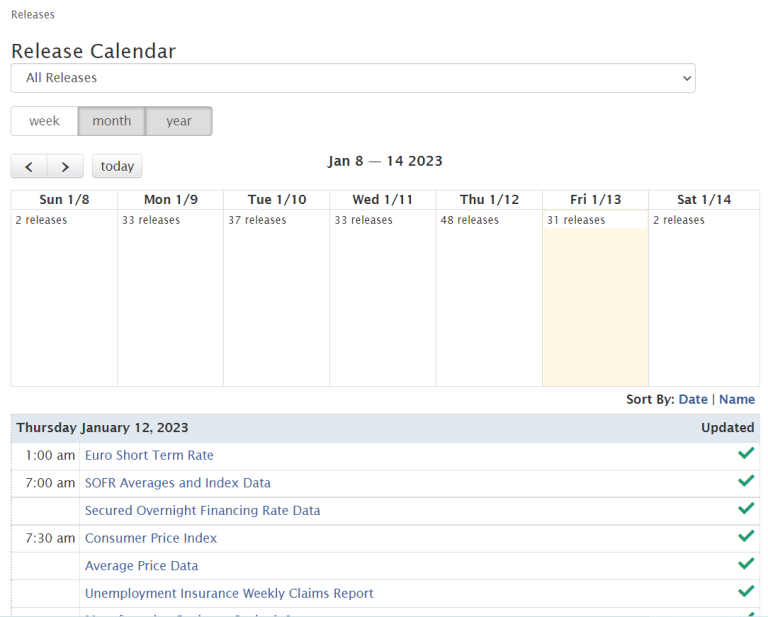Click the Releases breadcrumb link
Viewport: 768px width, 617px height.
click(x=33, y=15)
